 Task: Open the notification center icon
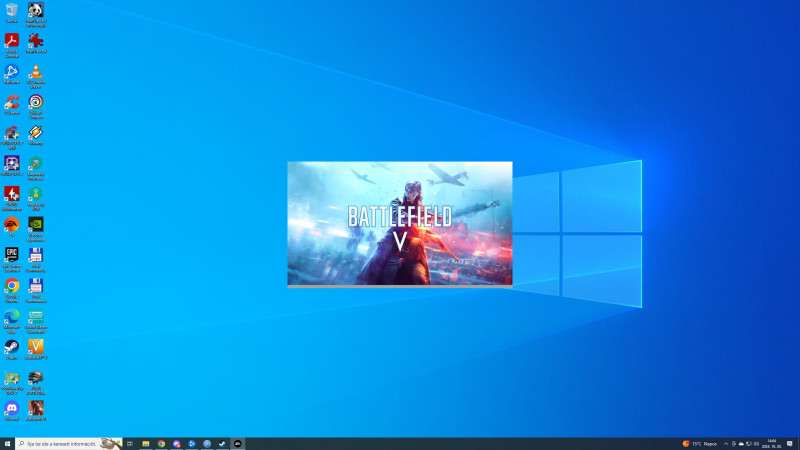click(790, 444)
